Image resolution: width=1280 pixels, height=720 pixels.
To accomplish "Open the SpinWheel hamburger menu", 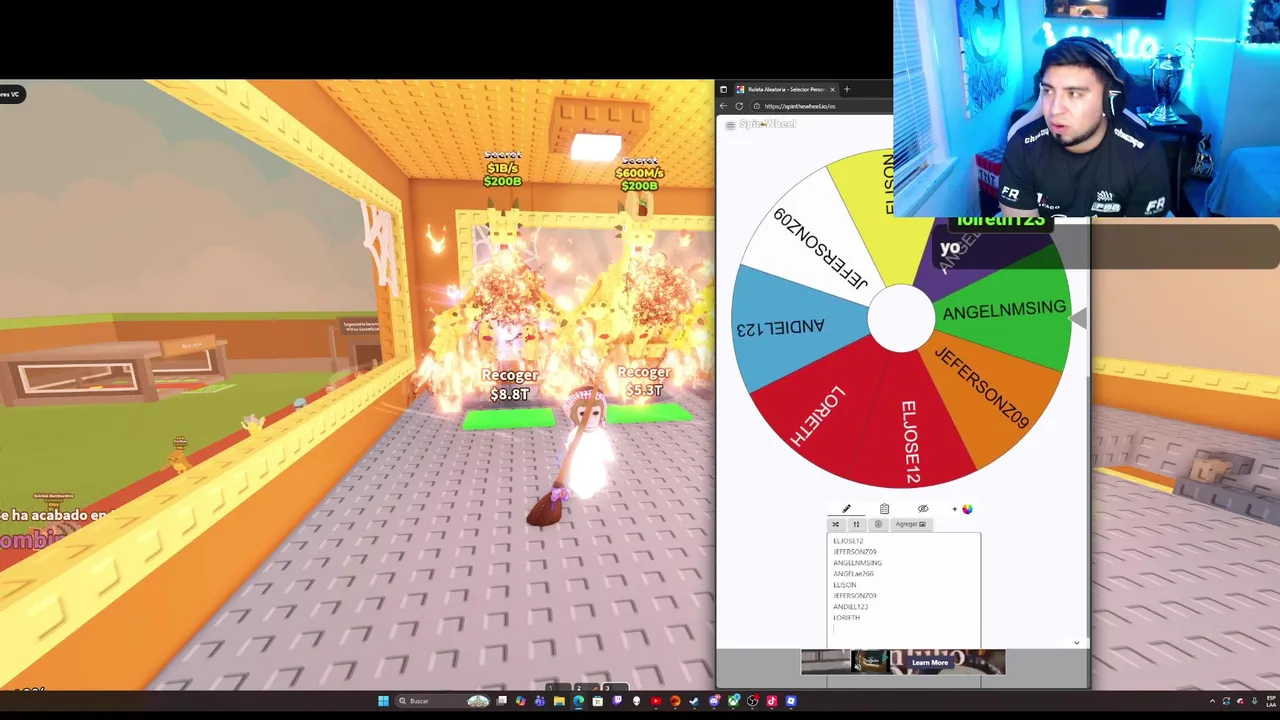I will 730,125.
